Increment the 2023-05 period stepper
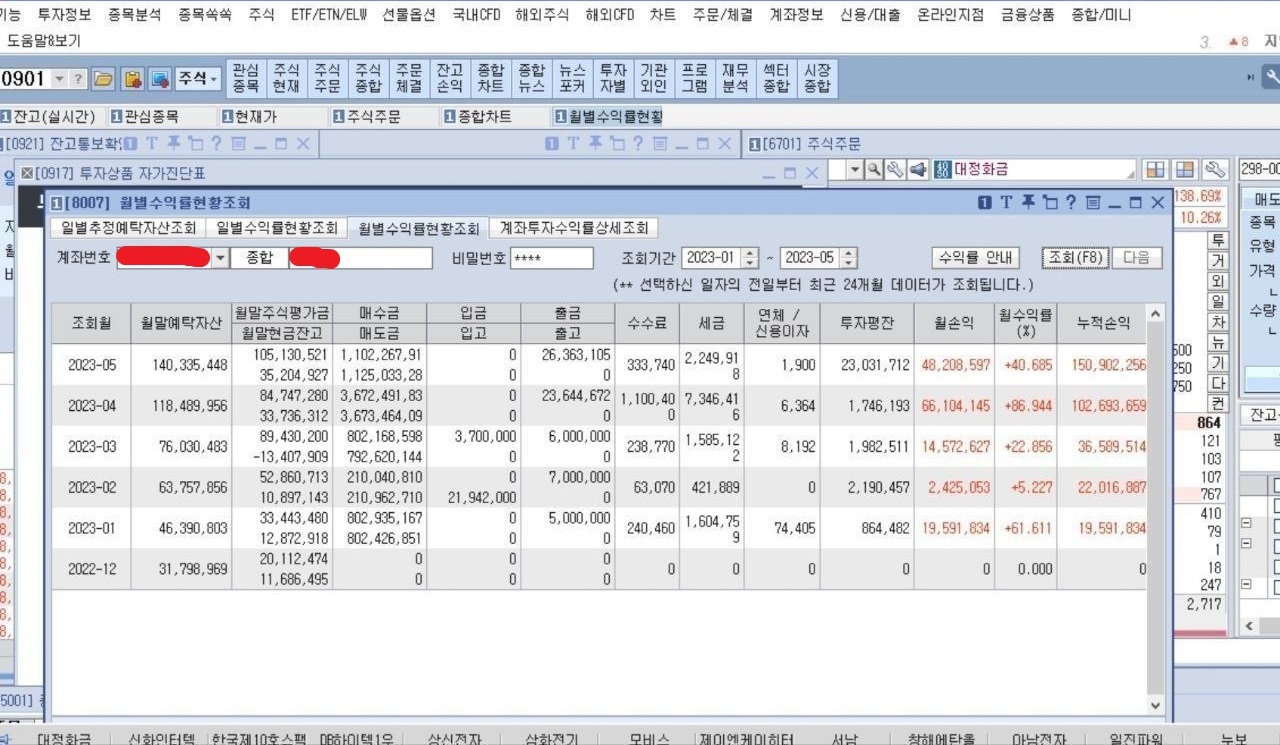The height and width of the screenshot is (745, 1280). coord(848,253)
